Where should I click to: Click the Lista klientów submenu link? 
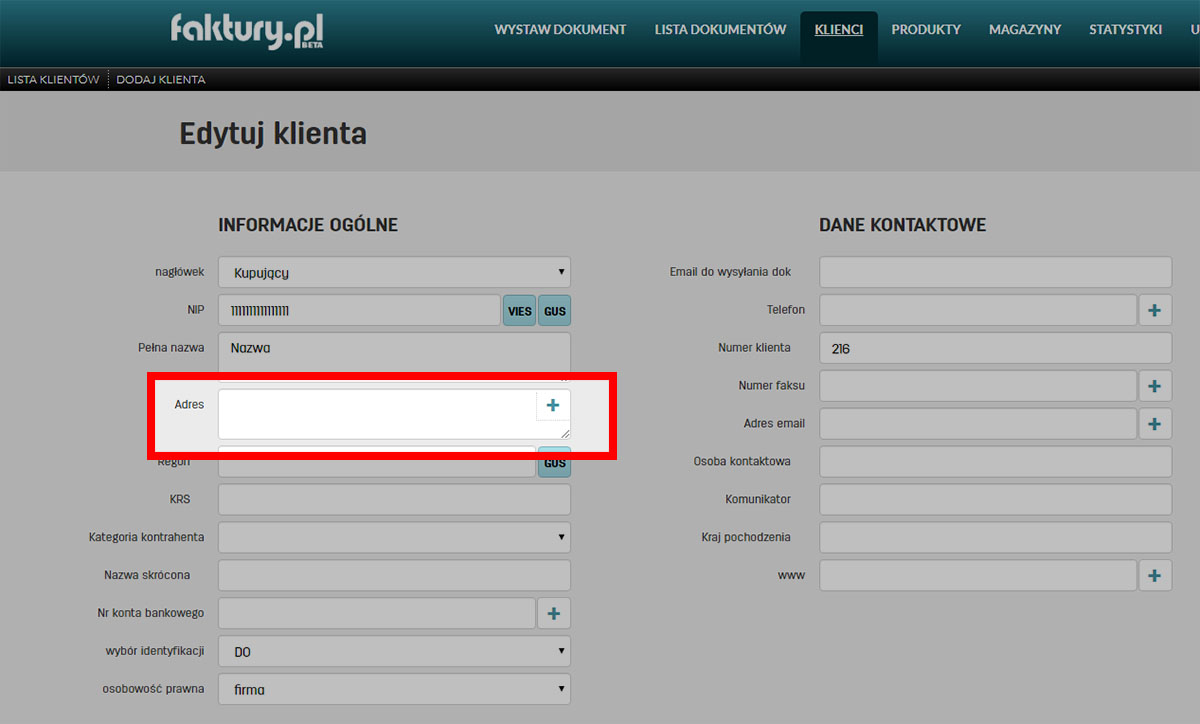[53, 80]
